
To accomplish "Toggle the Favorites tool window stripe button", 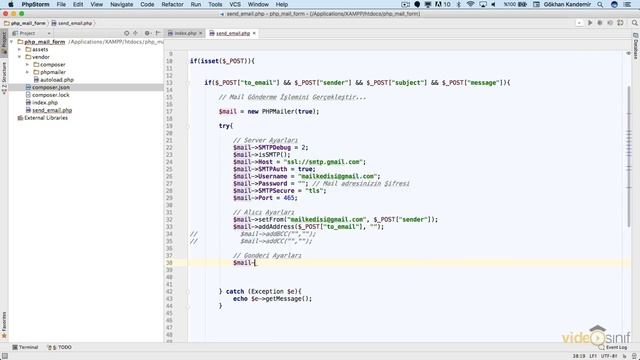I will [4, 325].
